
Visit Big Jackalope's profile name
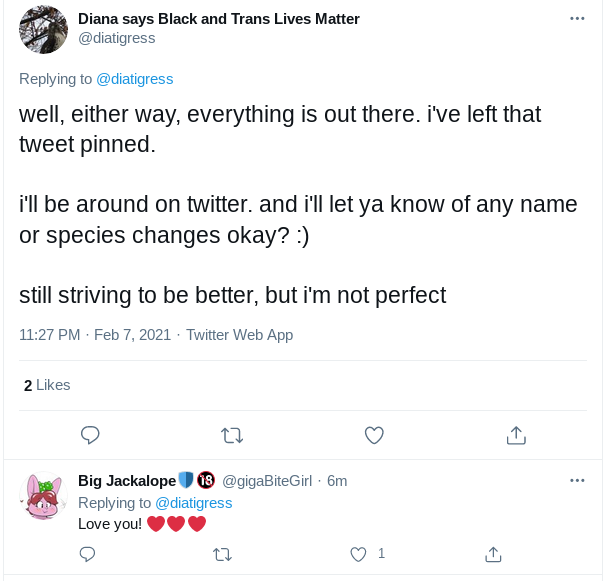127,481
